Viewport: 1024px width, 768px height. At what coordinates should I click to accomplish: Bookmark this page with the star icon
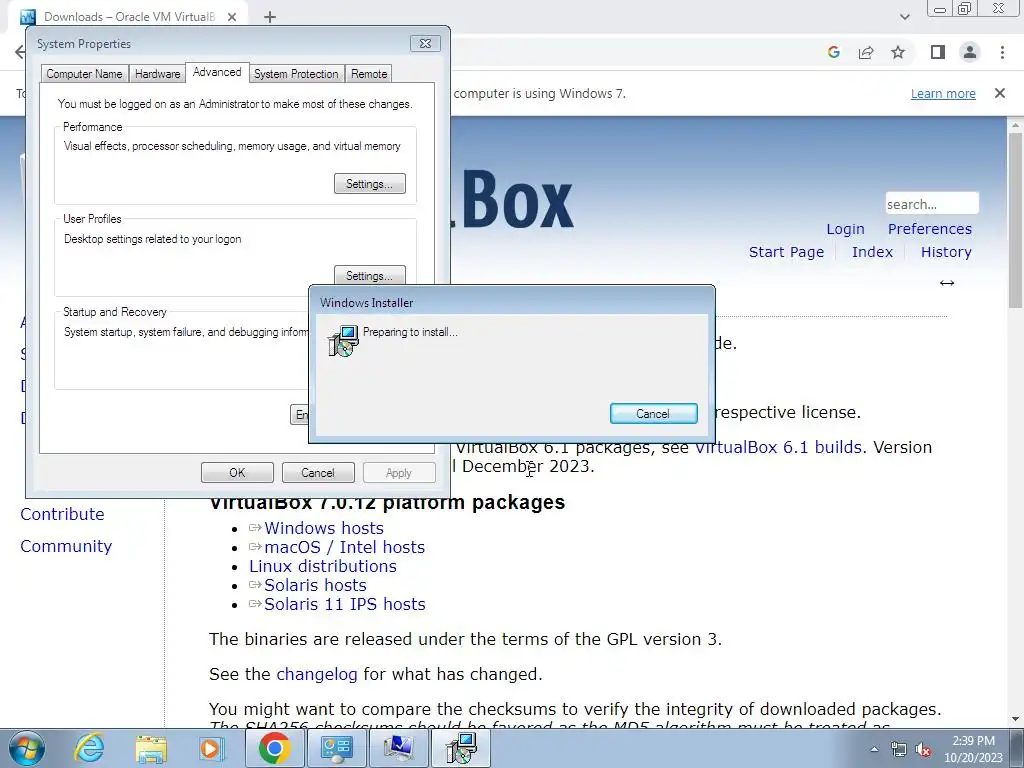pyautogui.click(x=898, y=52)
